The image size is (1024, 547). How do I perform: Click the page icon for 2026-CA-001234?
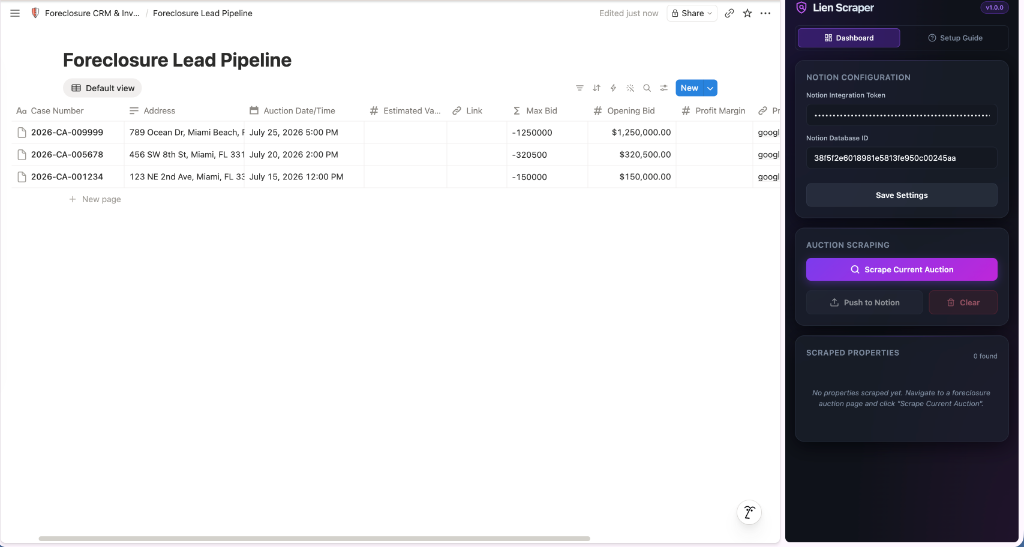(22, 177)
